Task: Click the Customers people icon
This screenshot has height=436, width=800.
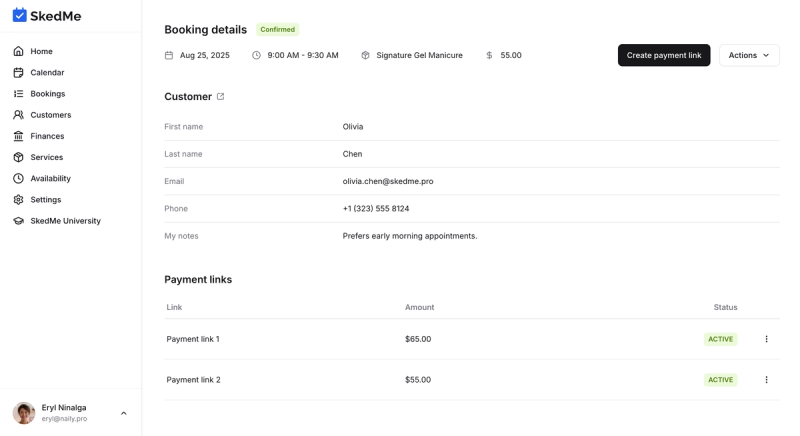Action: pos(18,115)
